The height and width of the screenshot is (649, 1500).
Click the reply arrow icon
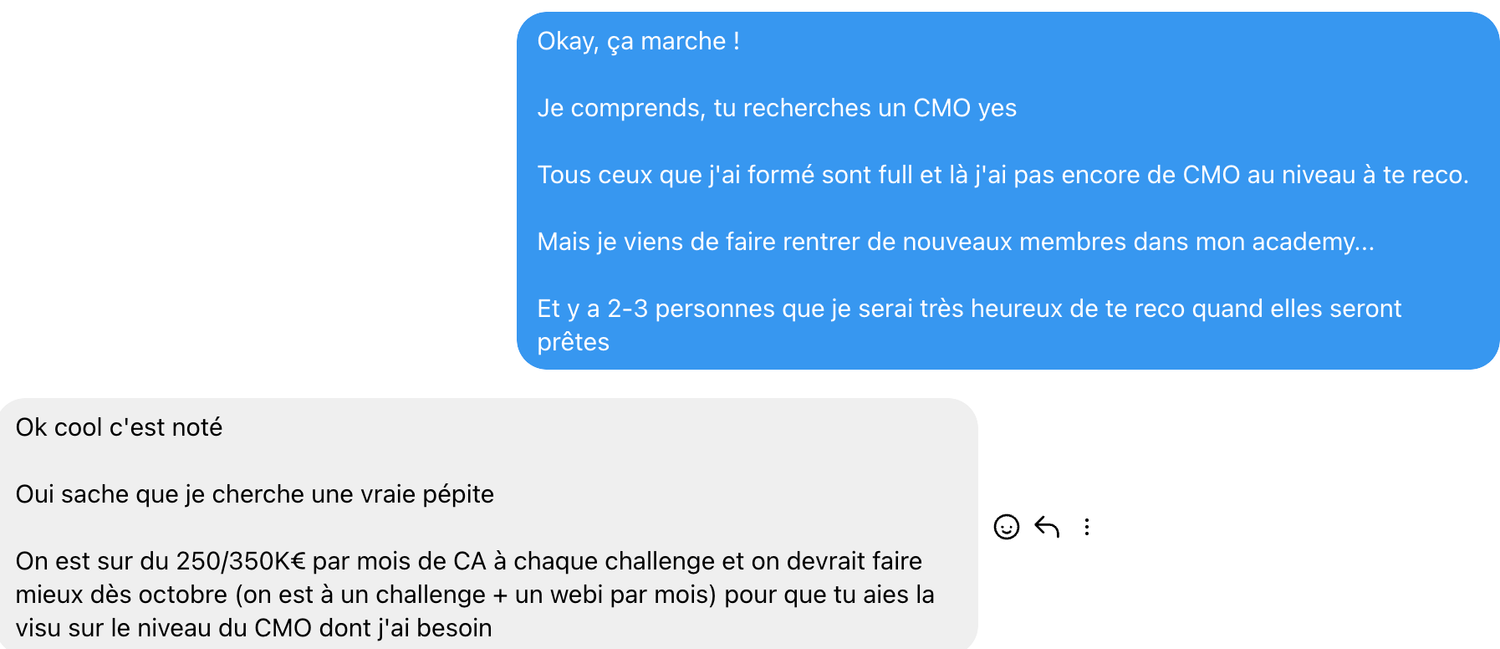[1046, 527]
